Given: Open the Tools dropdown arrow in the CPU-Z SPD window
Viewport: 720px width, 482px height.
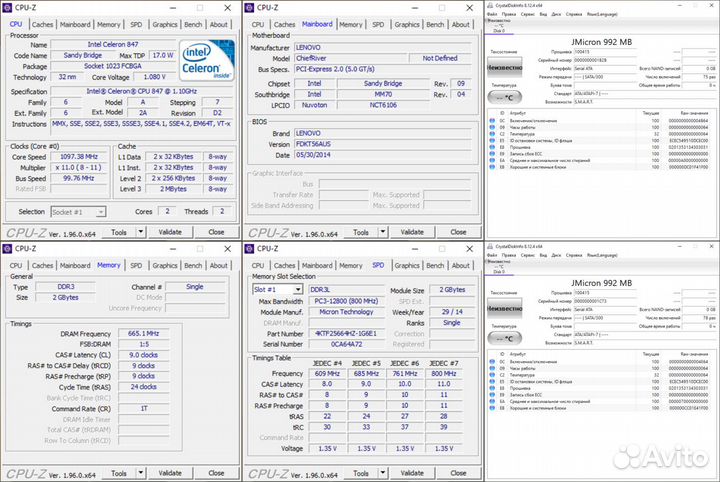Looking at the screenshot, I should (x=383, y=473).
